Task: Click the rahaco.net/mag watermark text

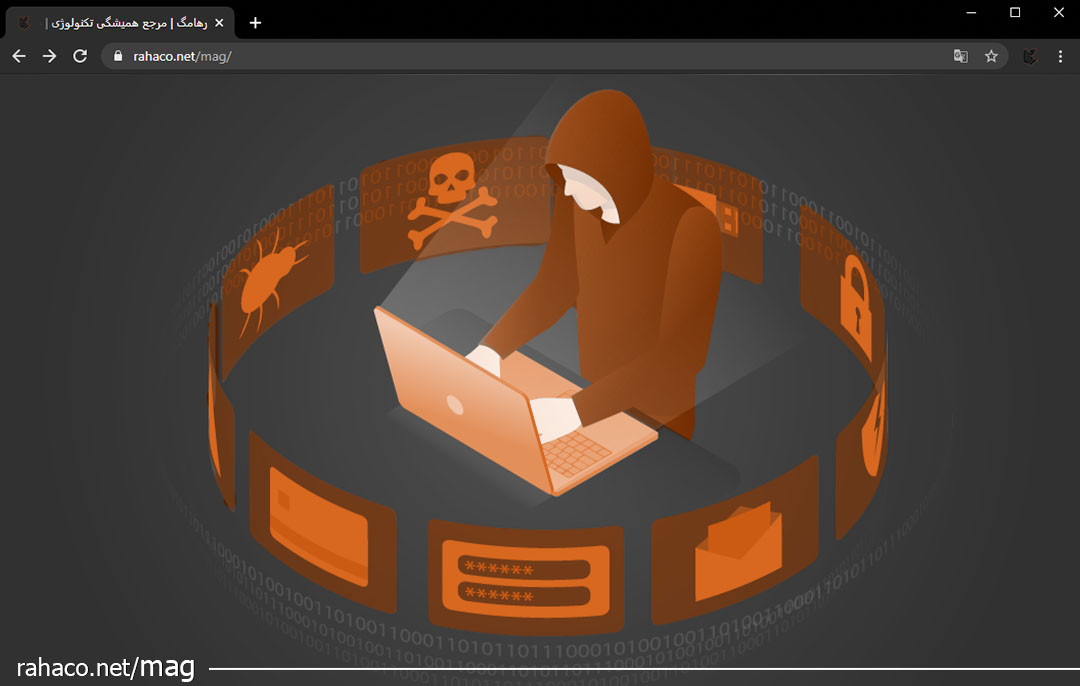Action: click(105, 667)
